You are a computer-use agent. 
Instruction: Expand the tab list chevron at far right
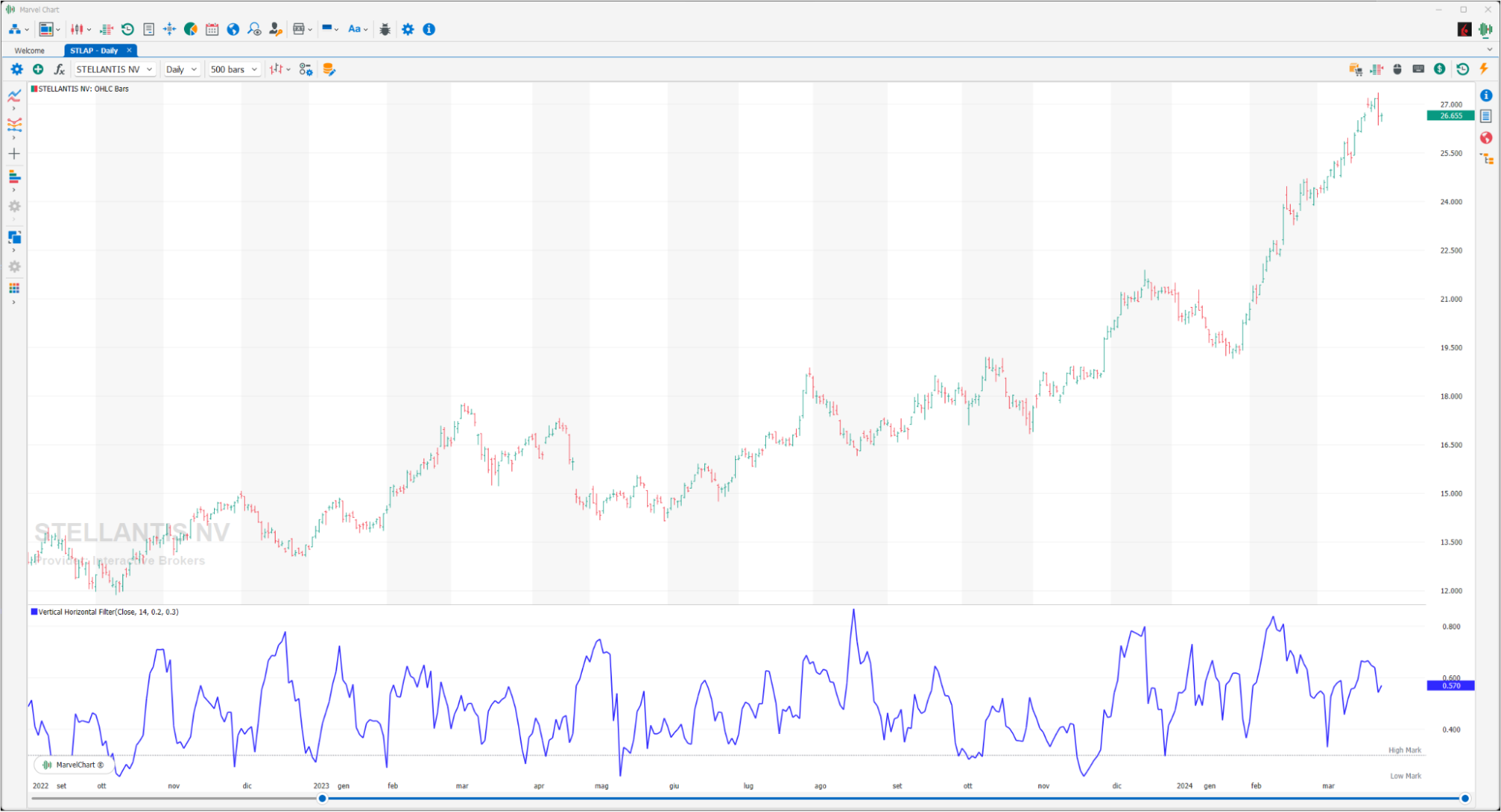click(x=1490, y=50)
